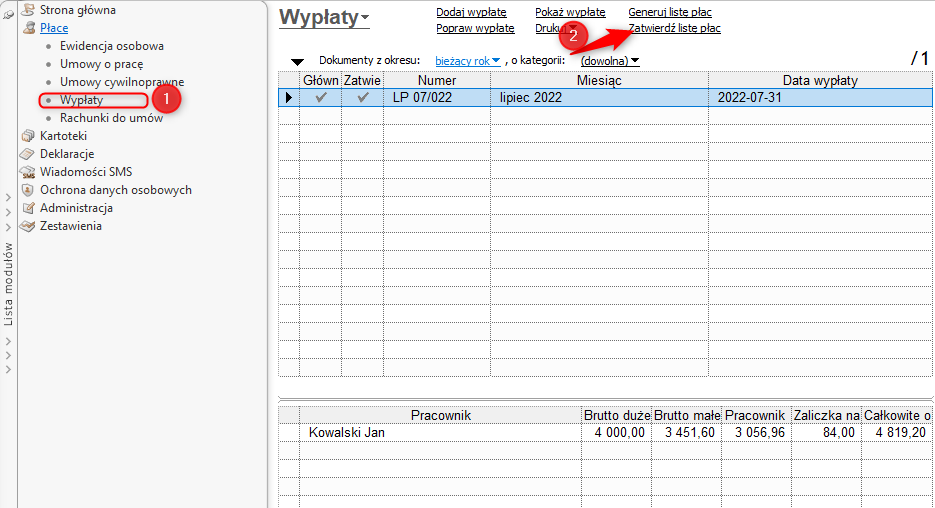Click the pin icon of the module list
This screenshot has height=508, width=935.
[8, 15]
